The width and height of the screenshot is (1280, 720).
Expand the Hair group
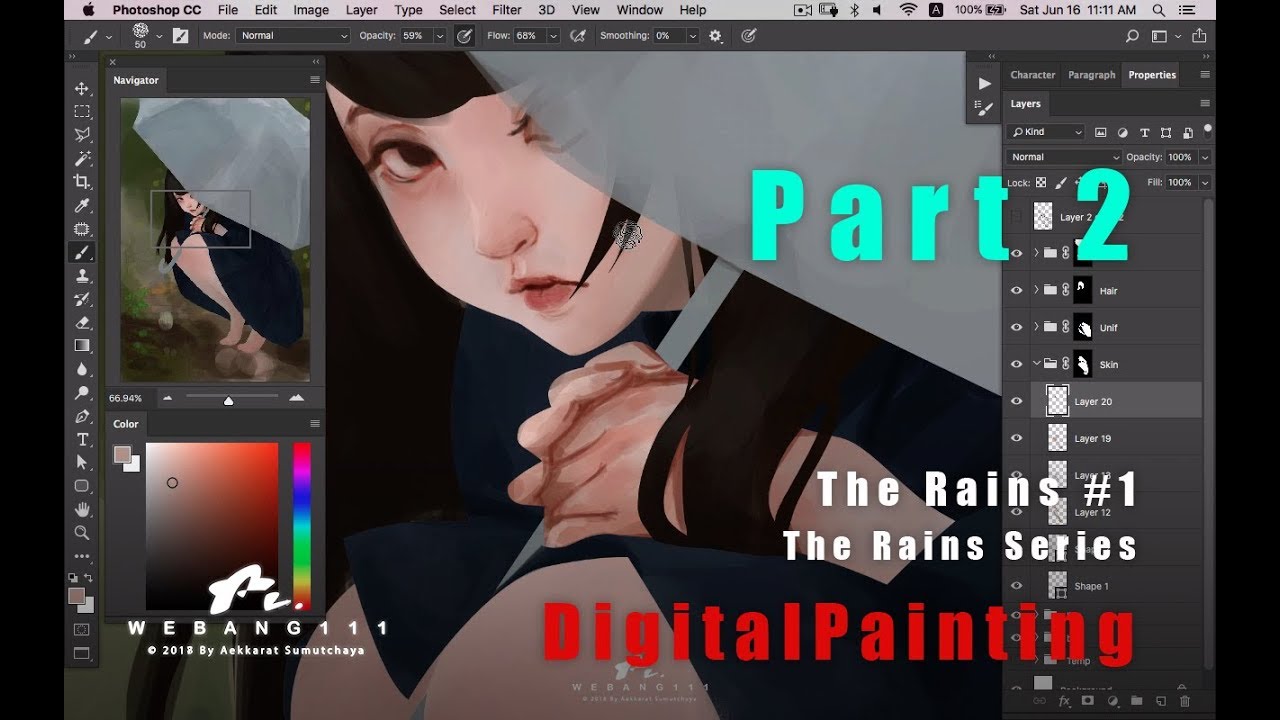point(1035,291)
